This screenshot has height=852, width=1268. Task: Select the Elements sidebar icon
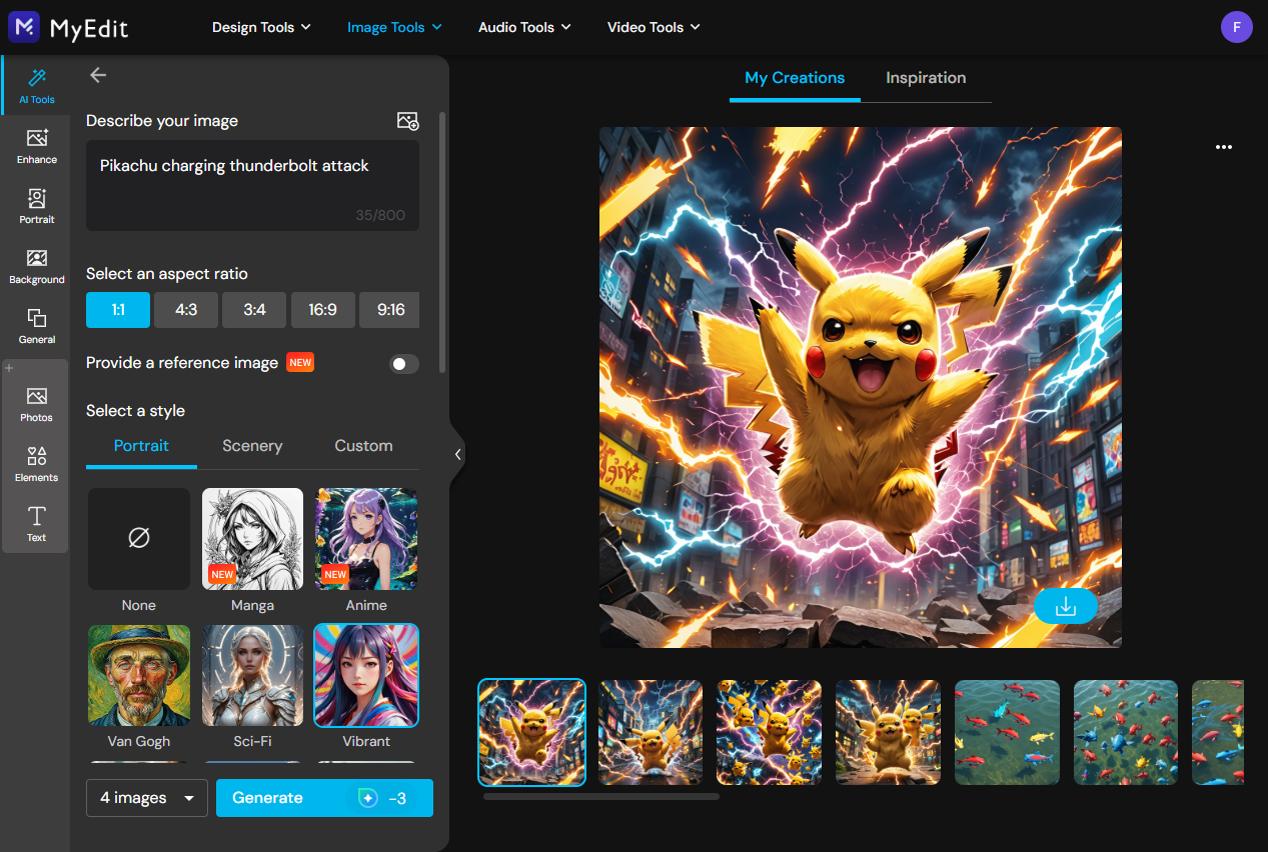pos(36,462)
